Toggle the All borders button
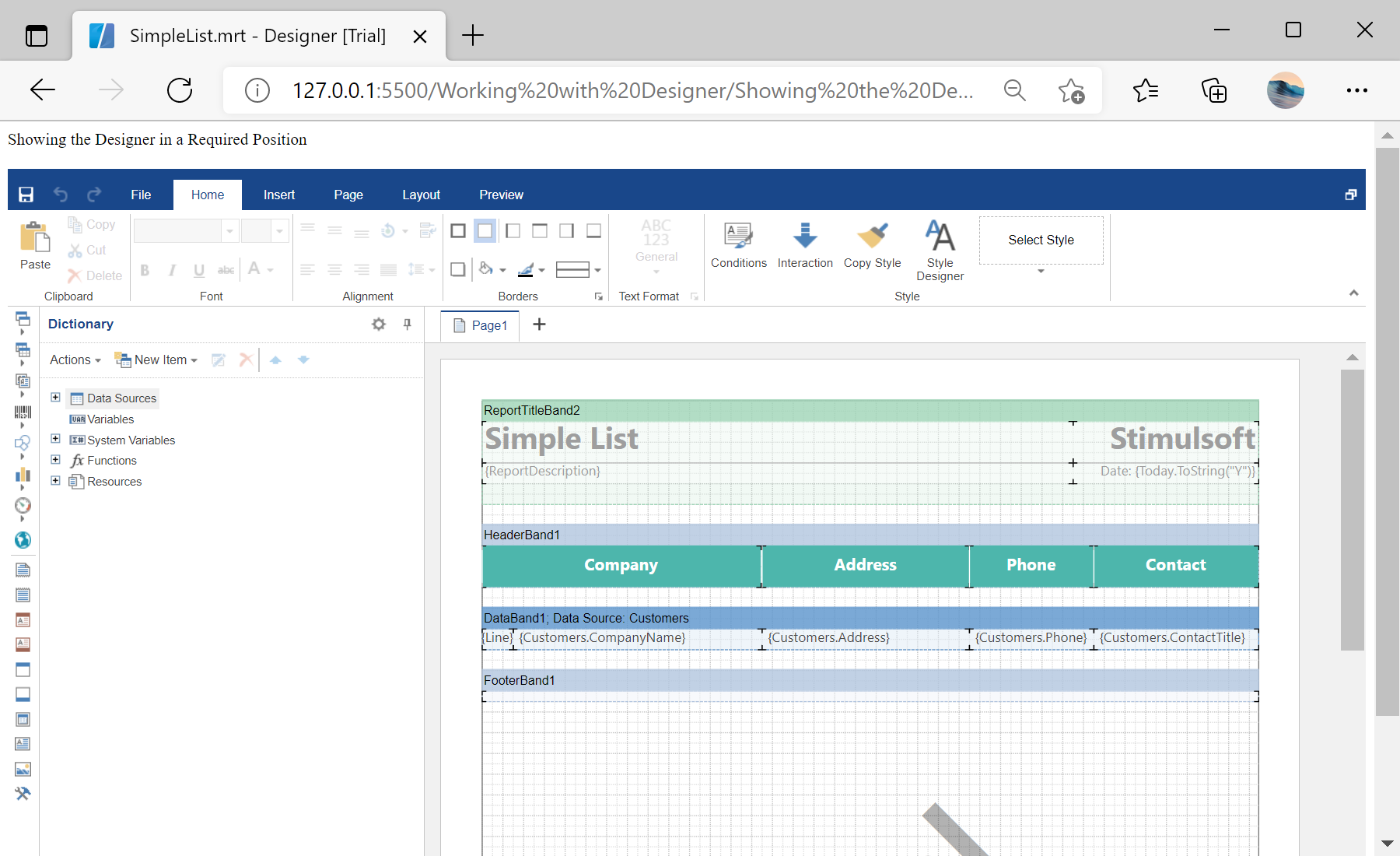This screenshot has height=856, width=1400. [458, 230]
